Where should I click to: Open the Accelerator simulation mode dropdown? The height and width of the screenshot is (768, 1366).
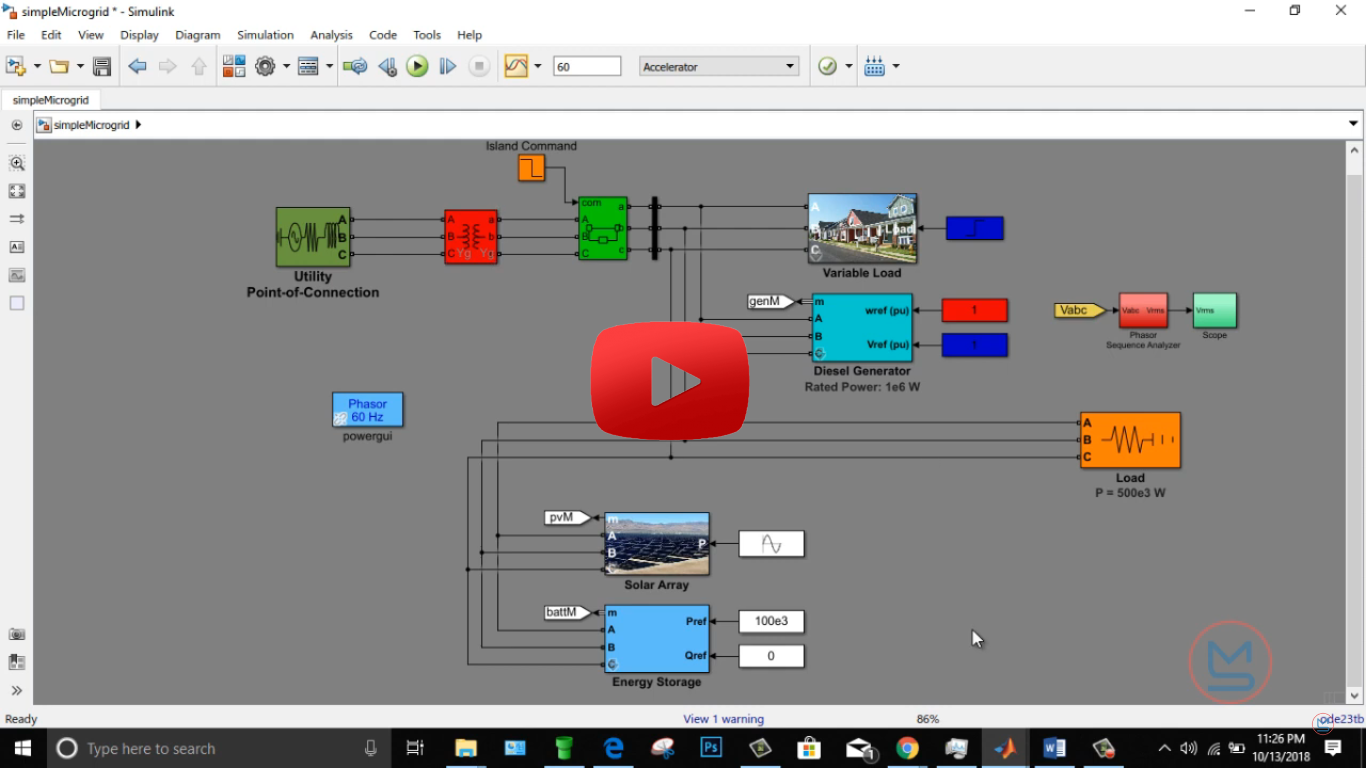[719, 66]
